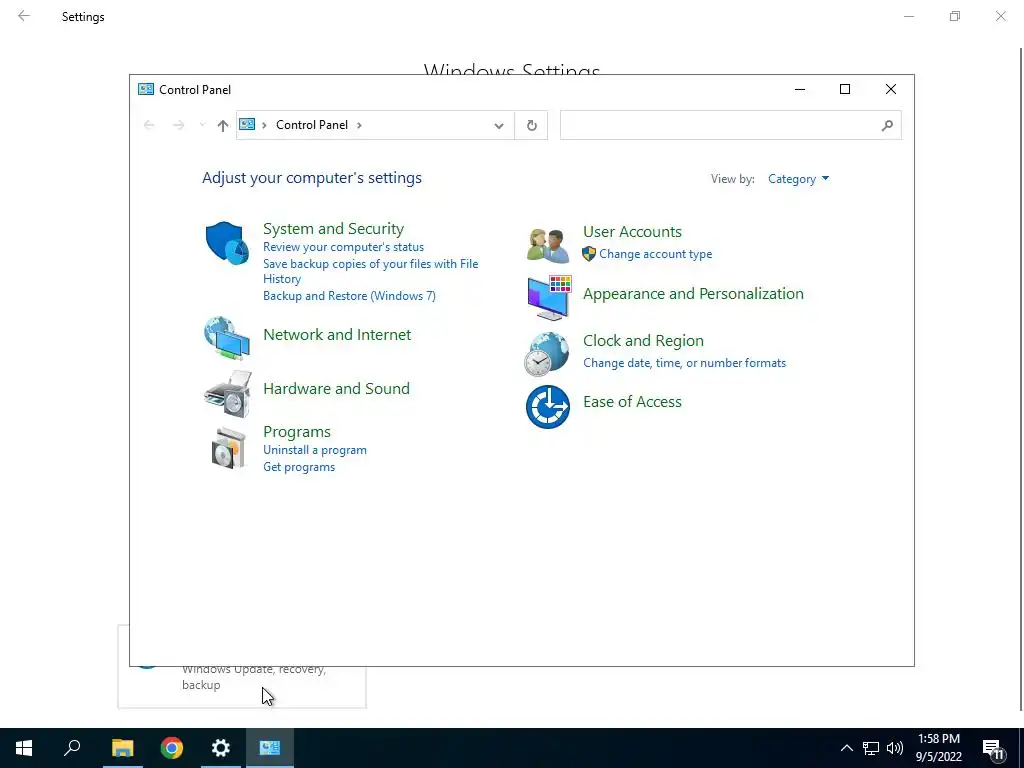Open Network and Internet globe icon

(227, 338)
